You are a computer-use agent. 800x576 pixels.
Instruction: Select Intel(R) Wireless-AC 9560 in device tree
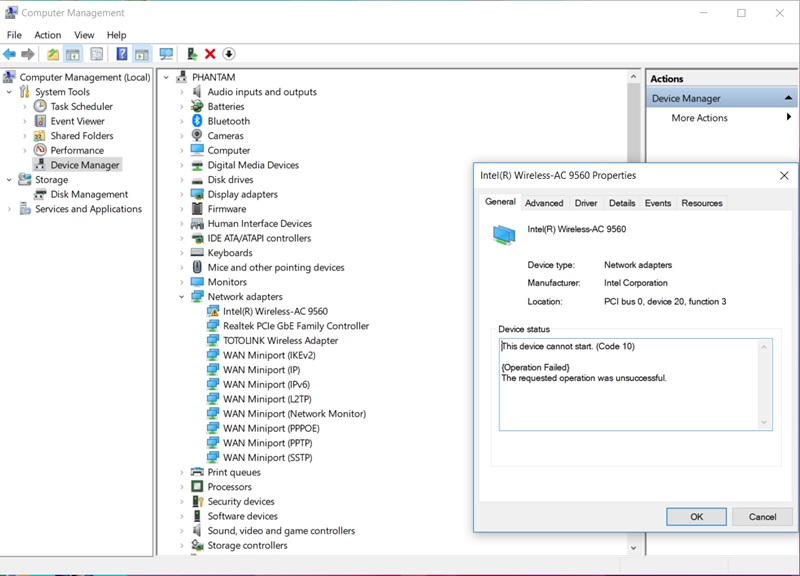pyautogui.click(x=275, y=311)
